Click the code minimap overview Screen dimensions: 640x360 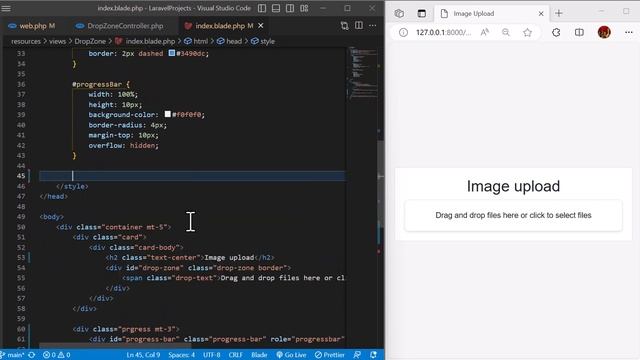(x=362, y=73)
